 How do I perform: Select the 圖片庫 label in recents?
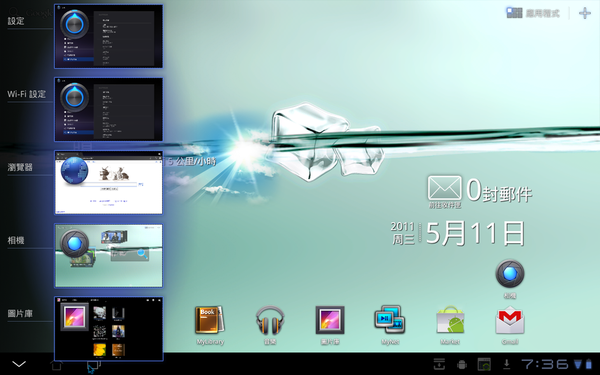tap(20, 313)
